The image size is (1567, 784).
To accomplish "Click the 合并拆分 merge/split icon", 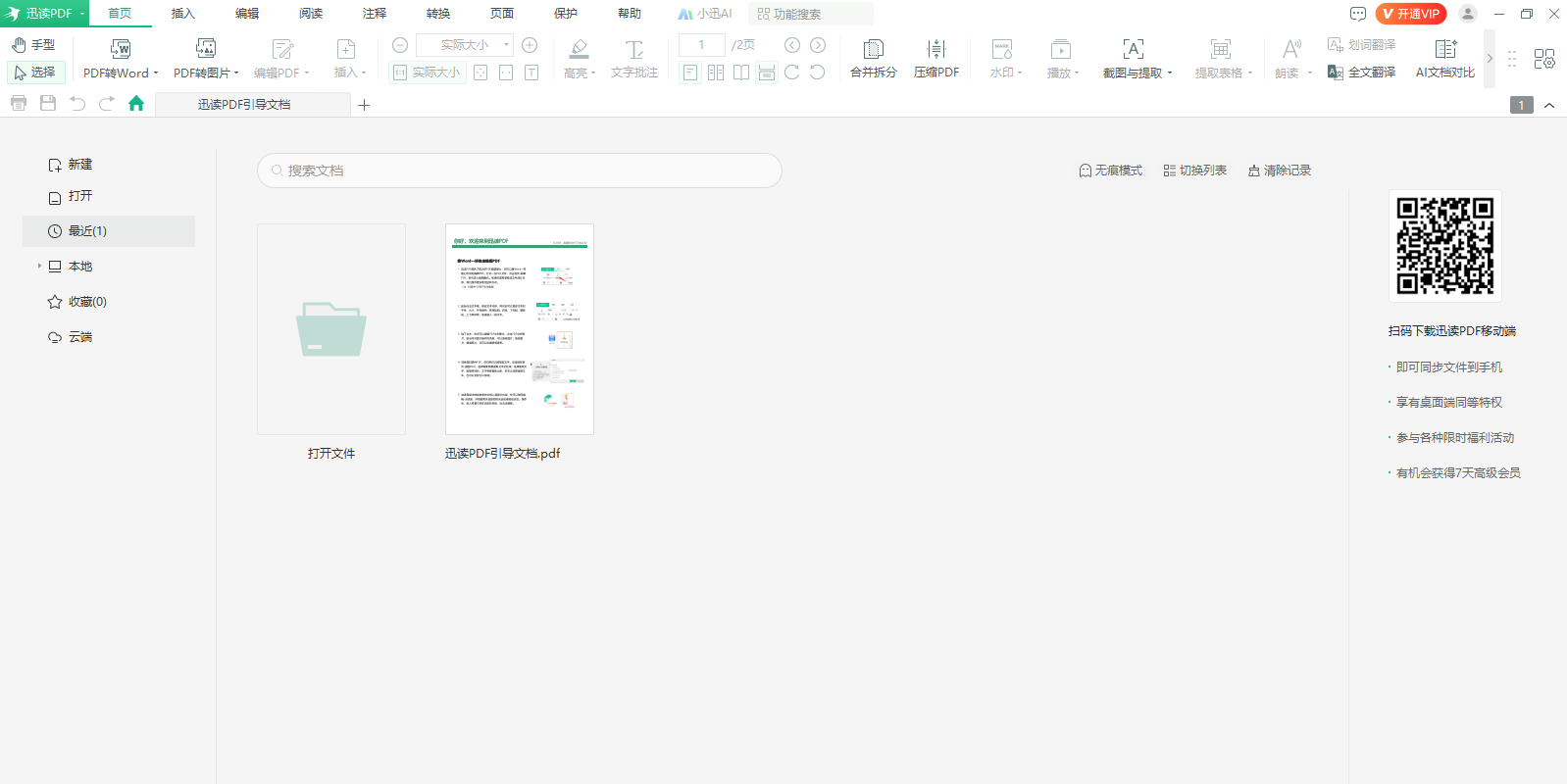I will coord(873,50).
